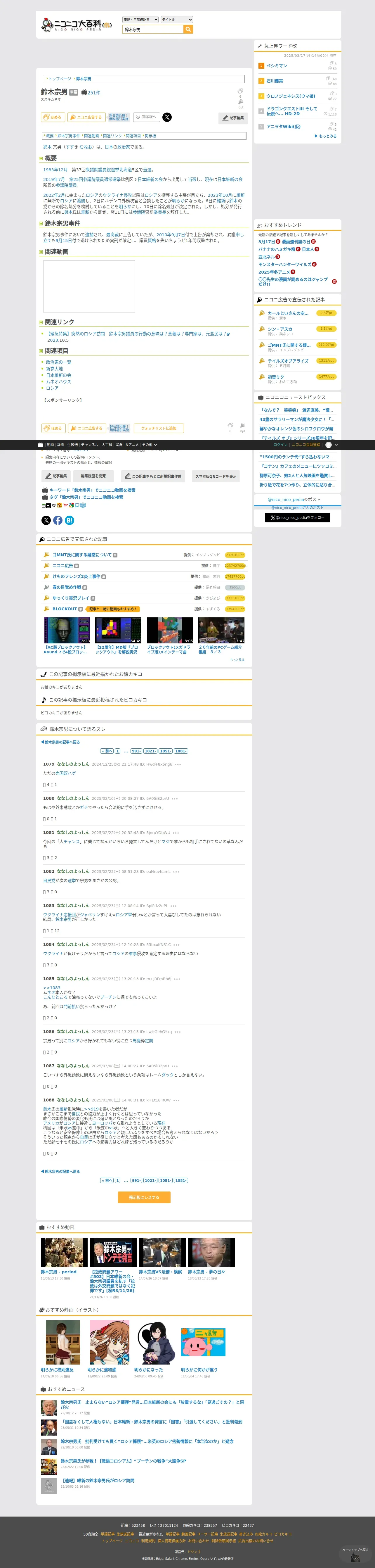Jump to 関連項目 in table of contents

point(133,136)
